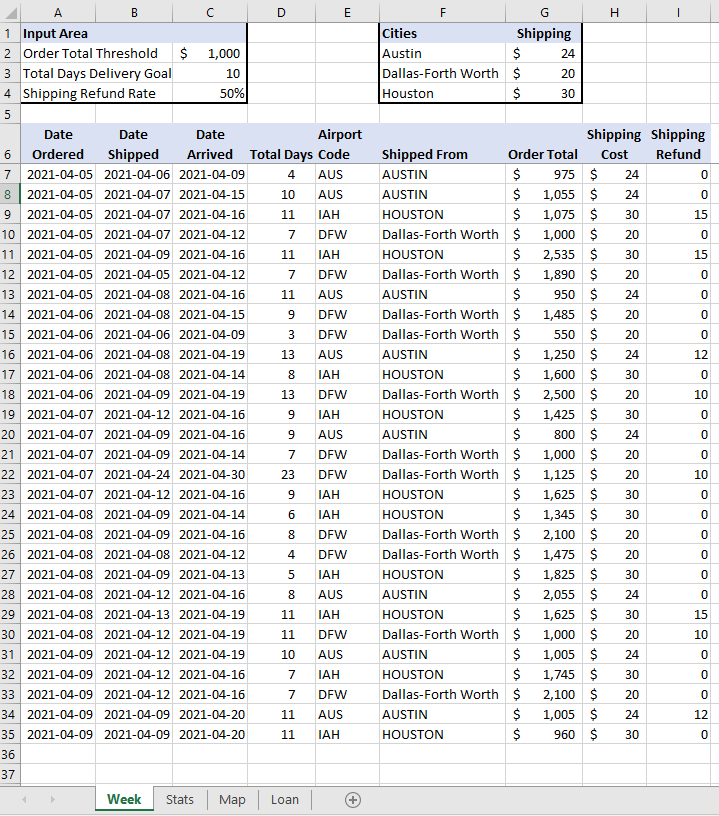Click 'Total Days Delivery Goal' cell
Screen dimensions: 719x816
[x=96, y=73]
